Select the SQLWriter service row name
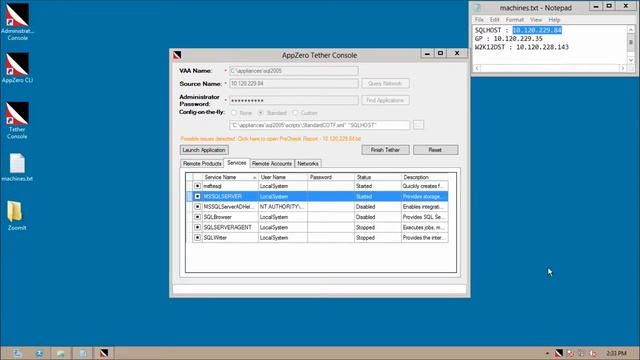640x360 pixels. (215, 238)
